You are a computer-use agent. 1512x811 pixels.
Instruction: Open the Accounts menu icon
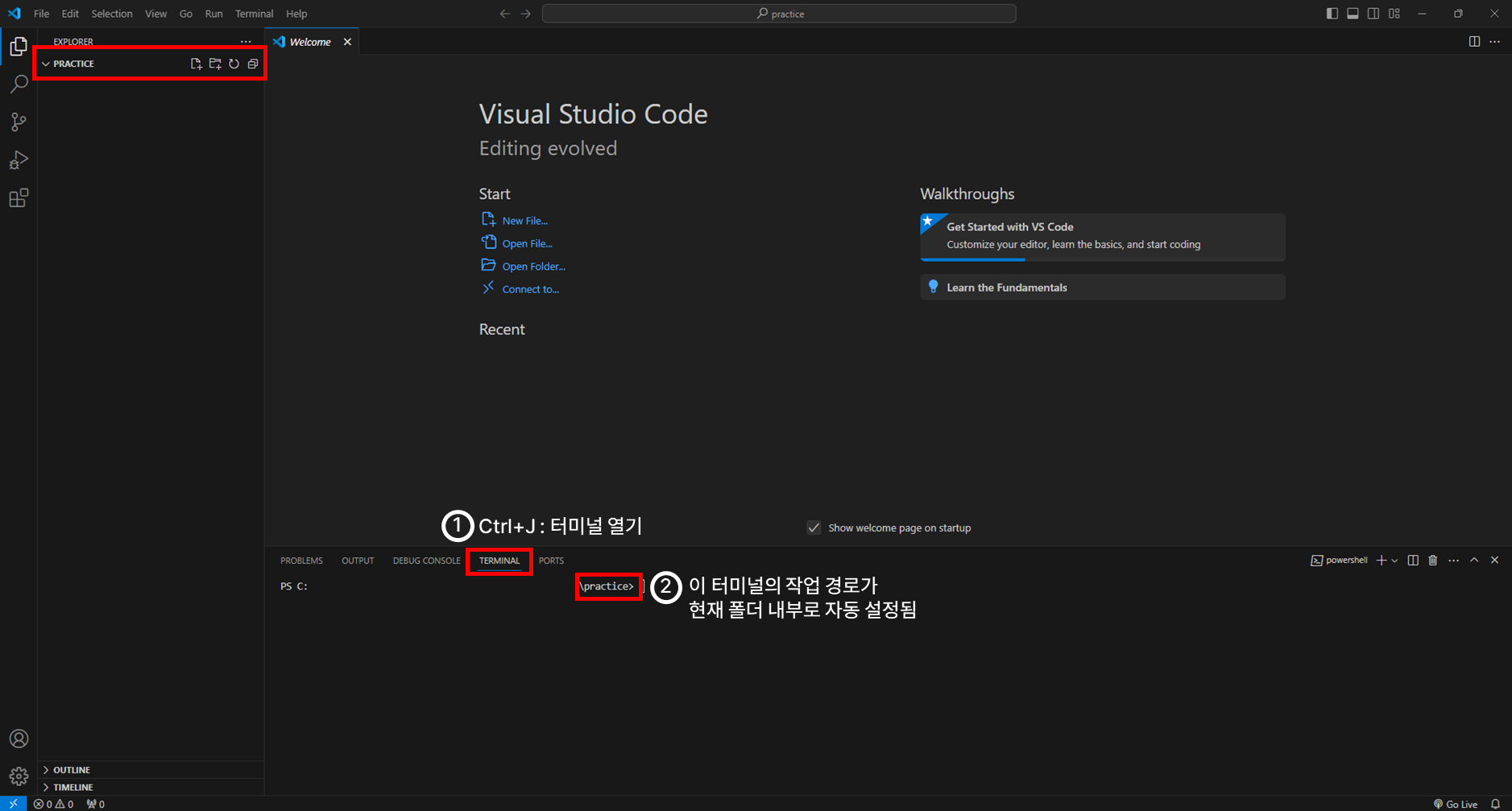tap(19, 739)
